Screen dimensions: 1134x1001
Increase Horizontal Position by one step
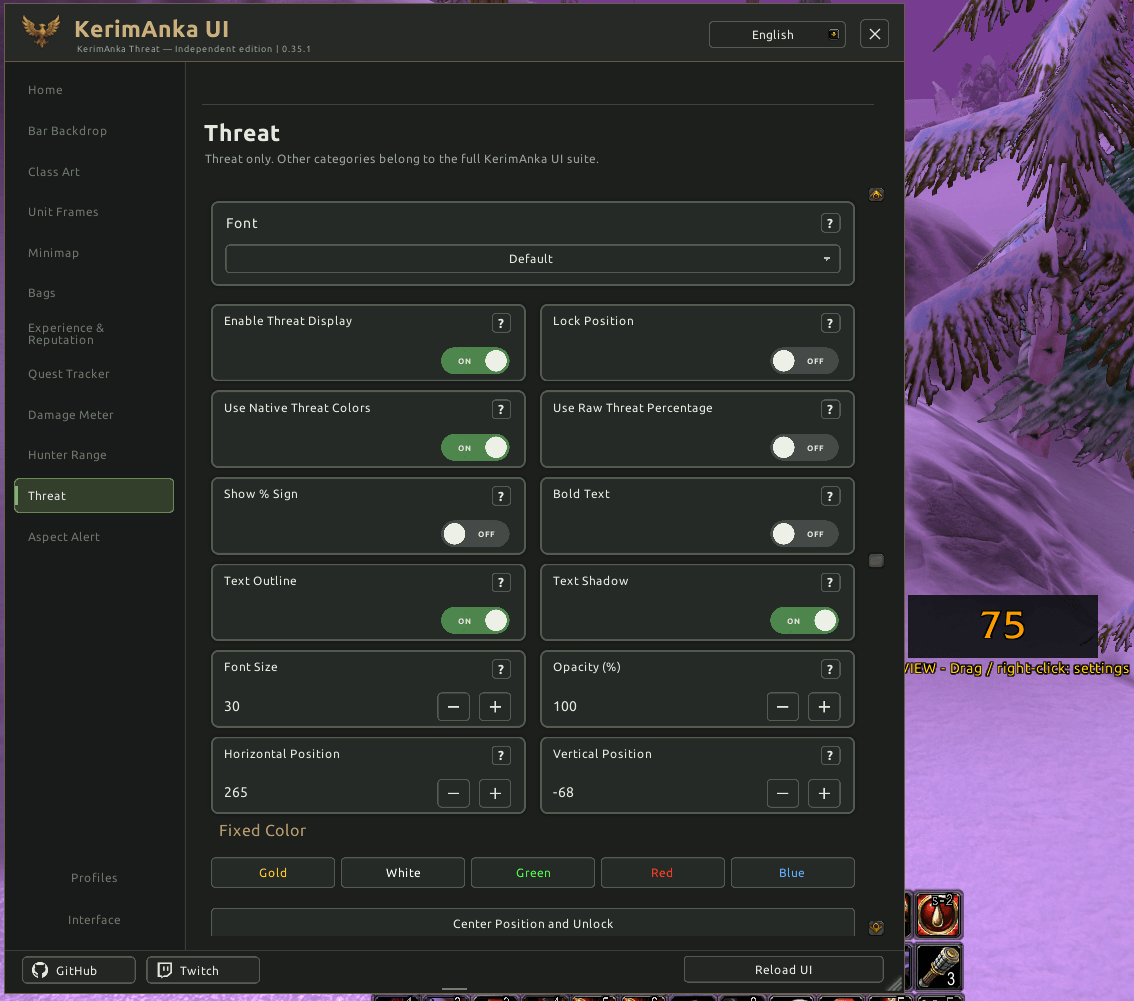(495, 793)
